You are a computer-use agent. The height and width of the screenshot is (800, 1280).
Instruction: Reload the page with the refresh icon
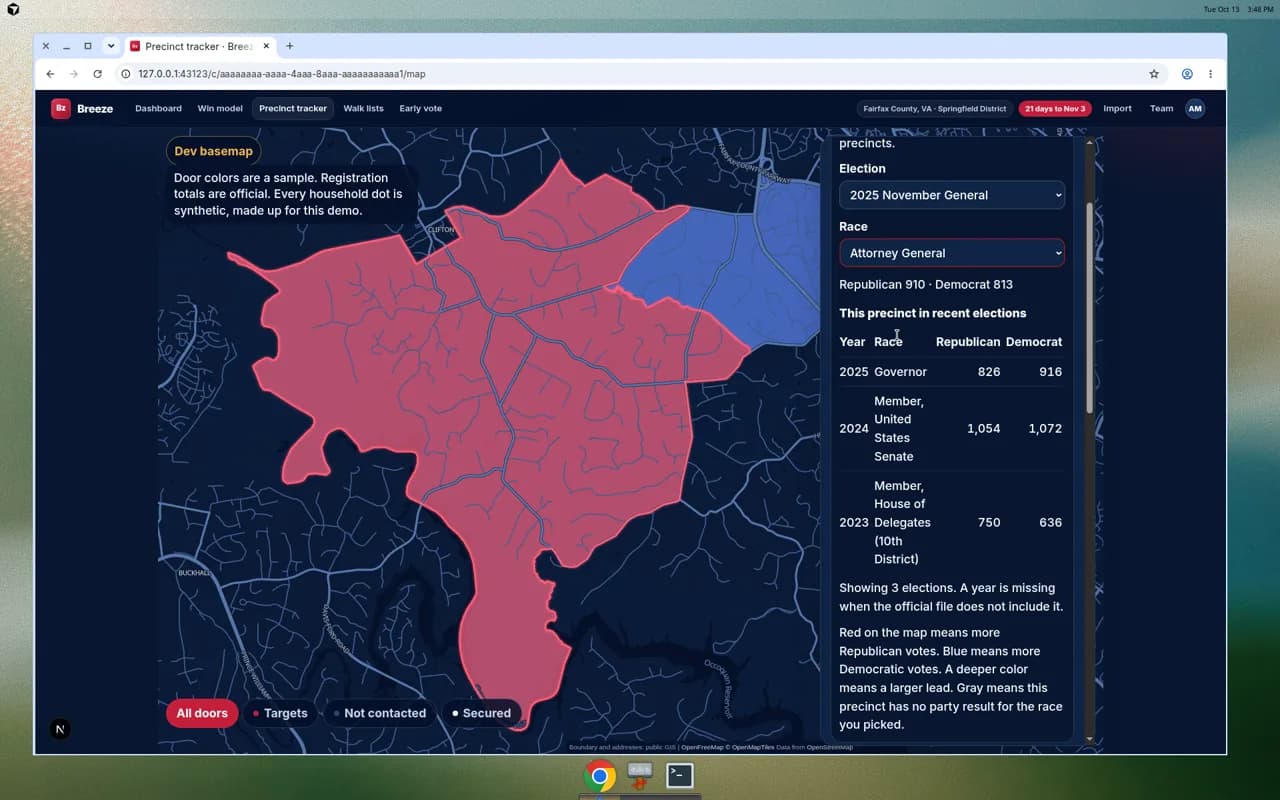click(97, 74)
